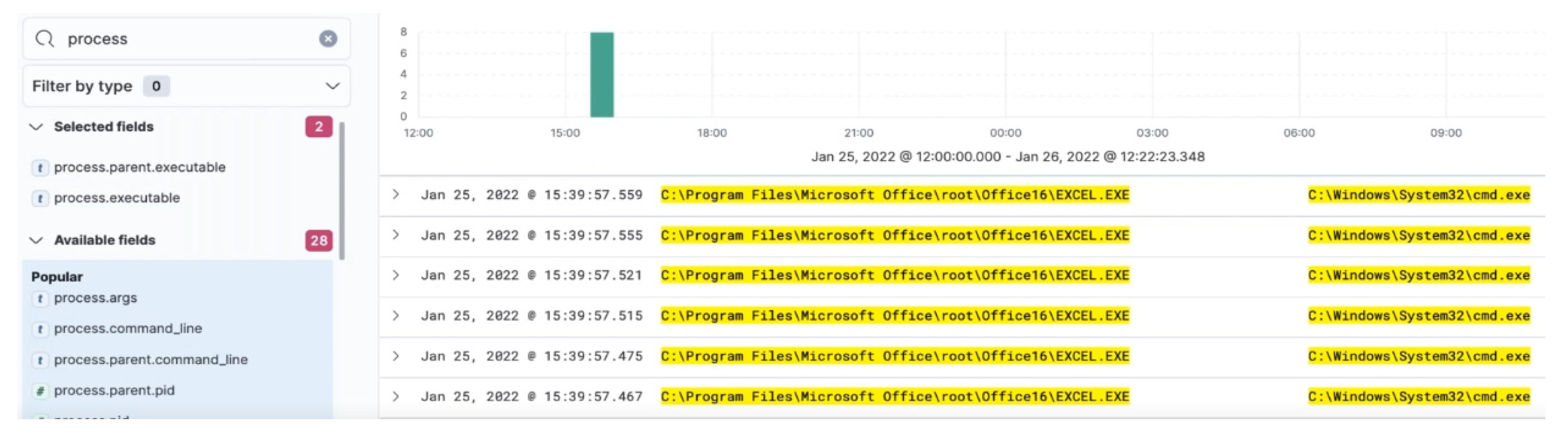Click the process search input field
Image resolution: width=1568 pixels, height=438 pixels.
pos(183,39)
